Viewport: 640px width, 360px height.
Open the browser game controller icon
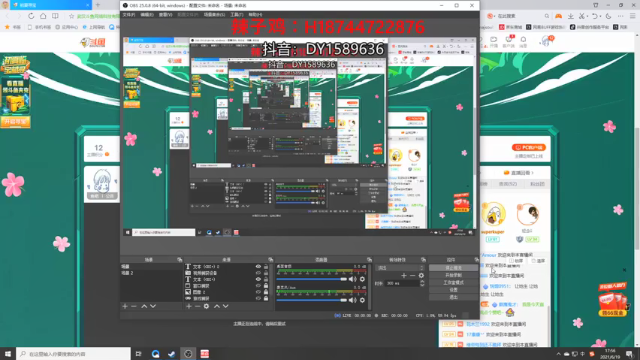[558, 16]
